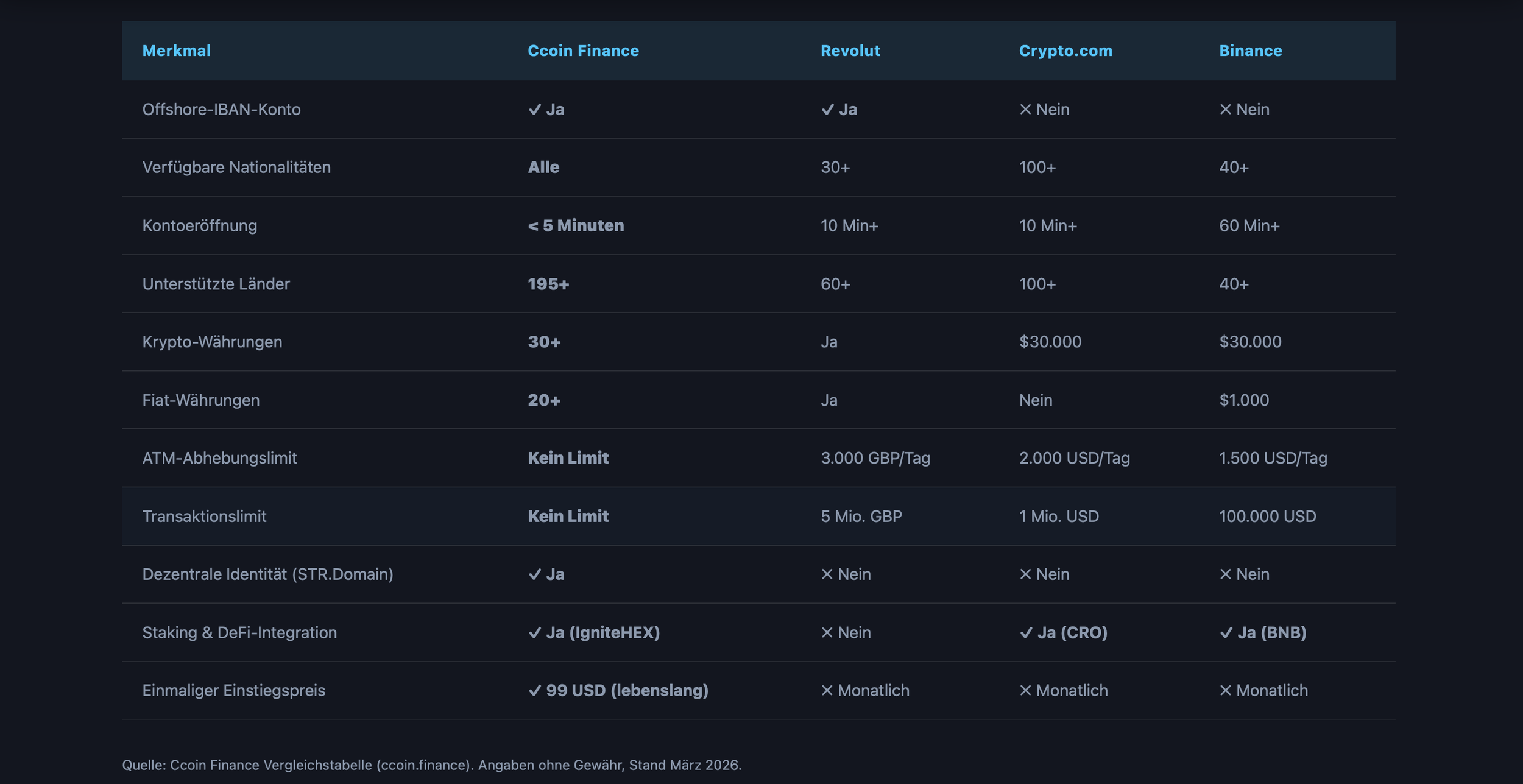Viewport: 1523px width, 784px height.
Task: Click Kein Limit in ATM-Abhebungslimit row
Action: point(568,458)
